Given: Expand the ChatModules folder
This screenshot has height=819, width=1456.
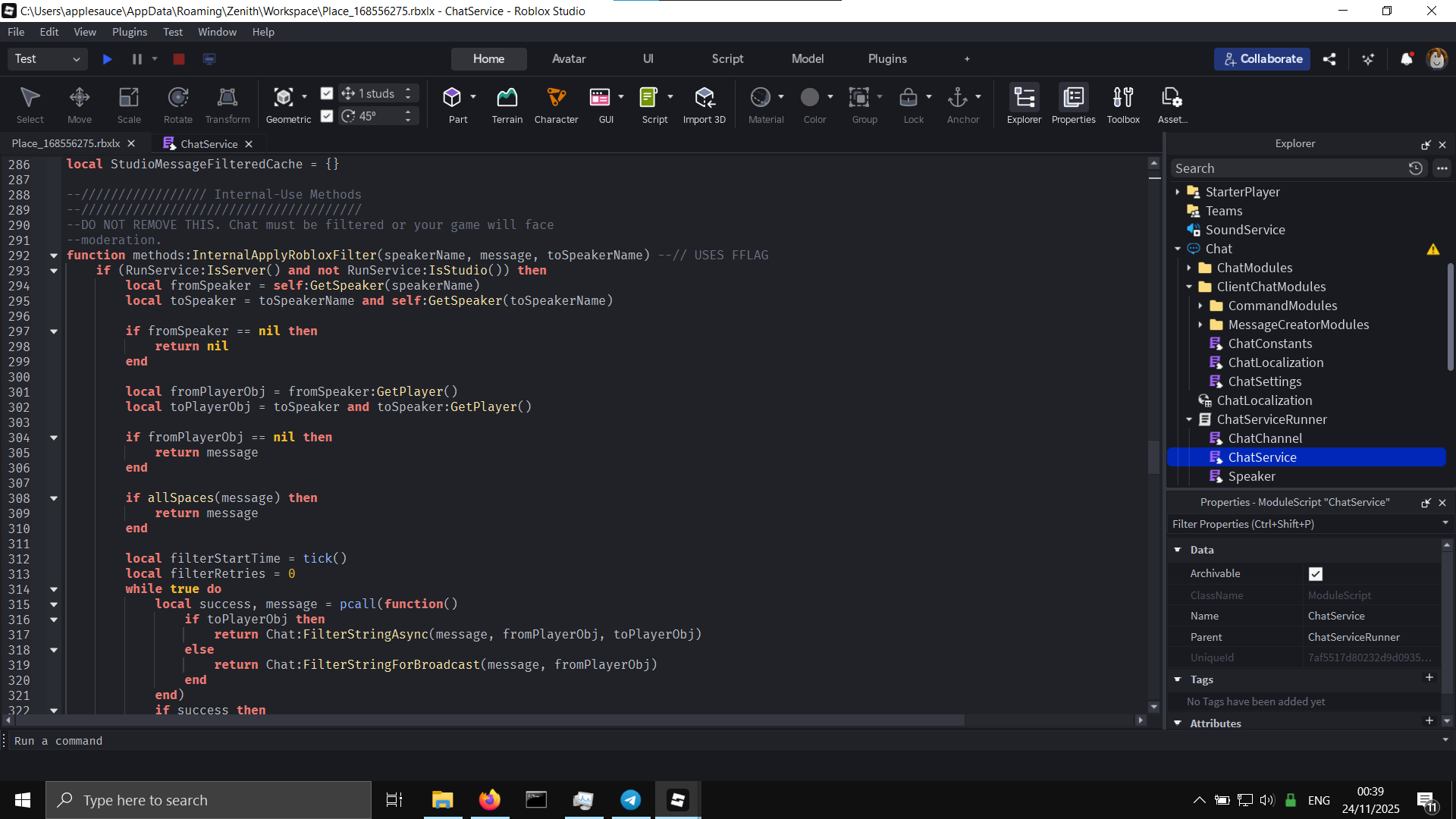Looking at the screenshot, I should pos(1189,268).
